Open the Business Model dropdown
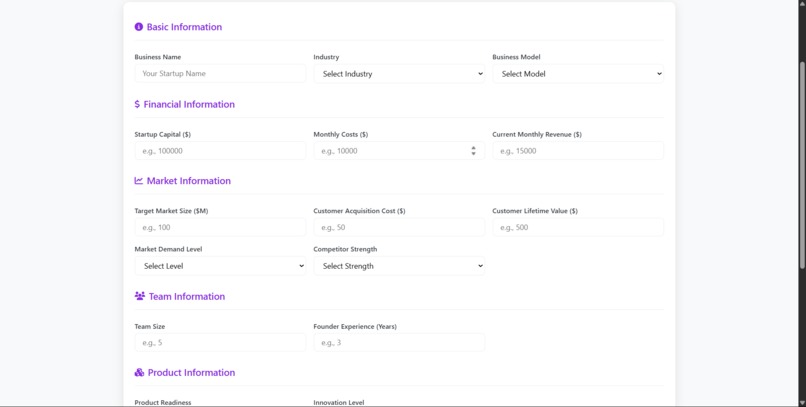 578,73
